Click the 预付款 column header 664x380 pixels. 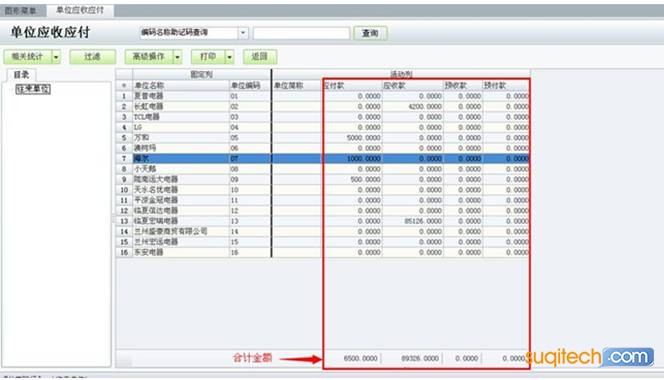[x=506, y=86]
